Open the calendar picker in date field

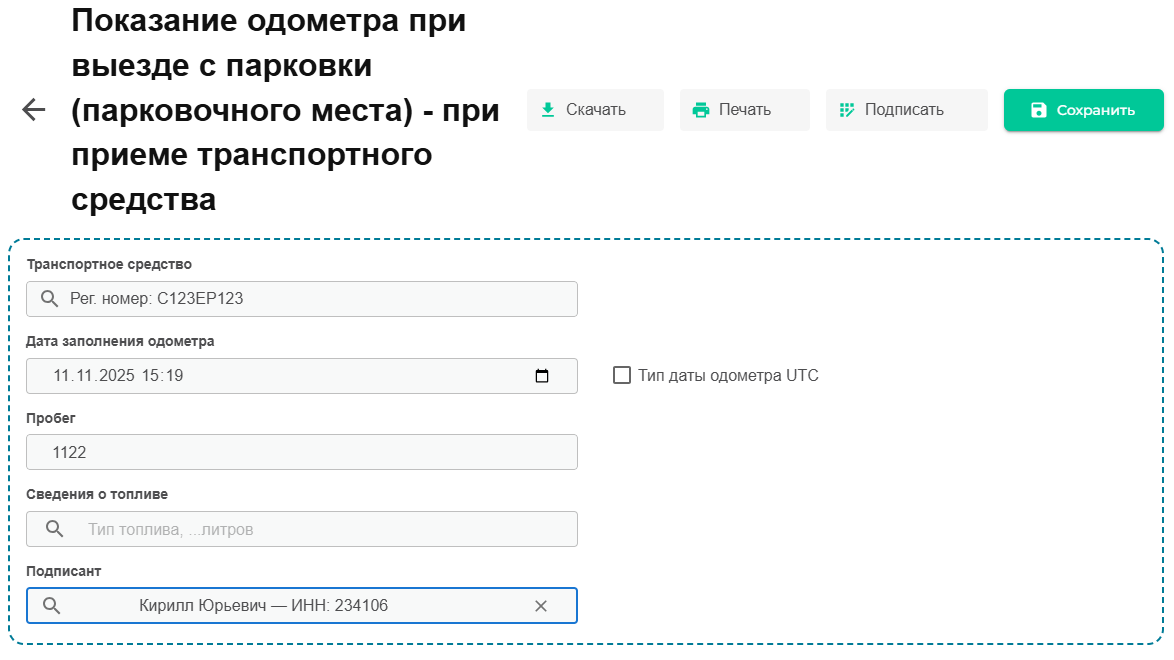tap(542, 376)
